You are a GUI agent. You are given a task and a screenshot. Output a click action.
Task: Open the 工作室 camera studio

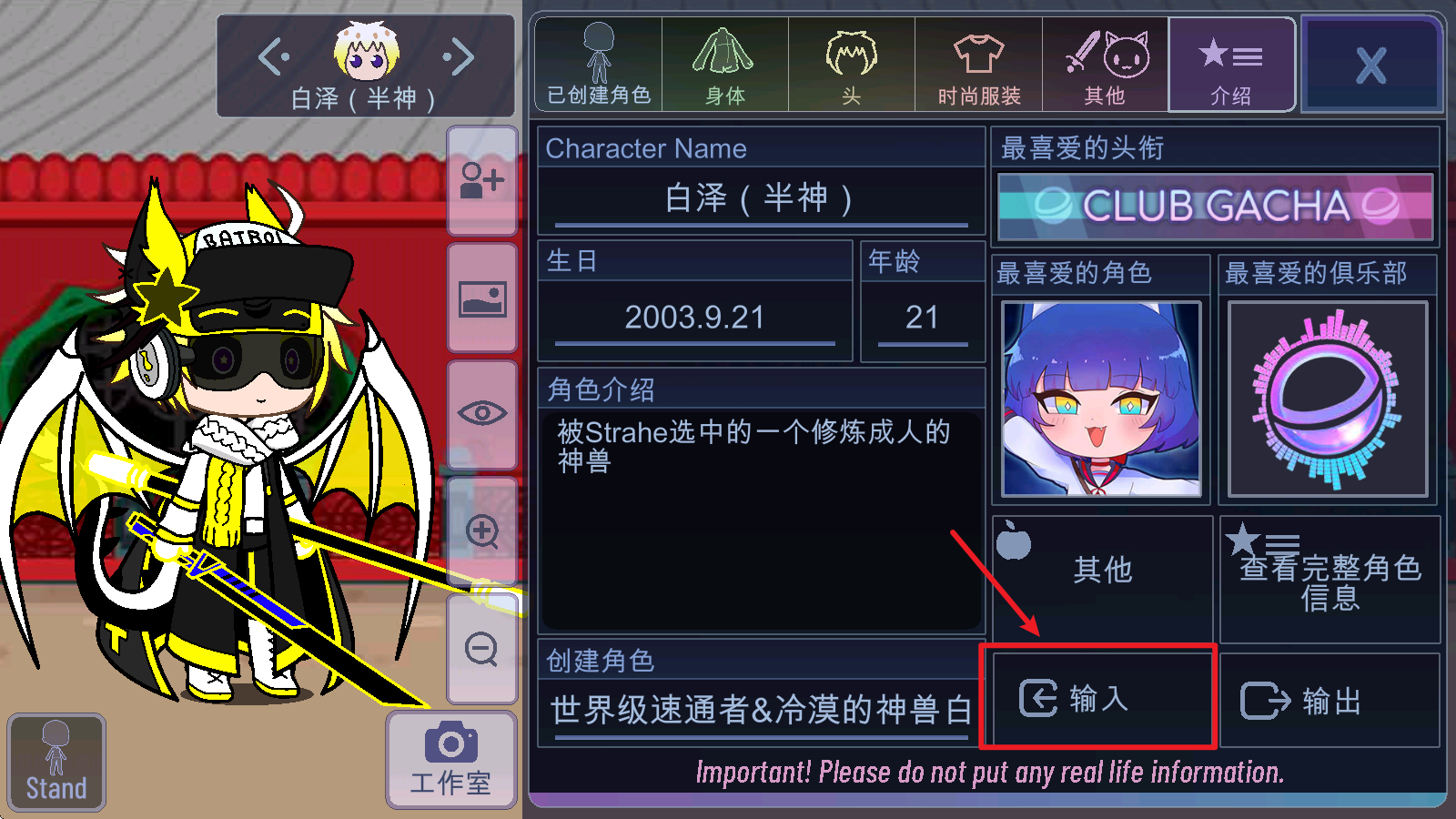click(x=451, y=760)
